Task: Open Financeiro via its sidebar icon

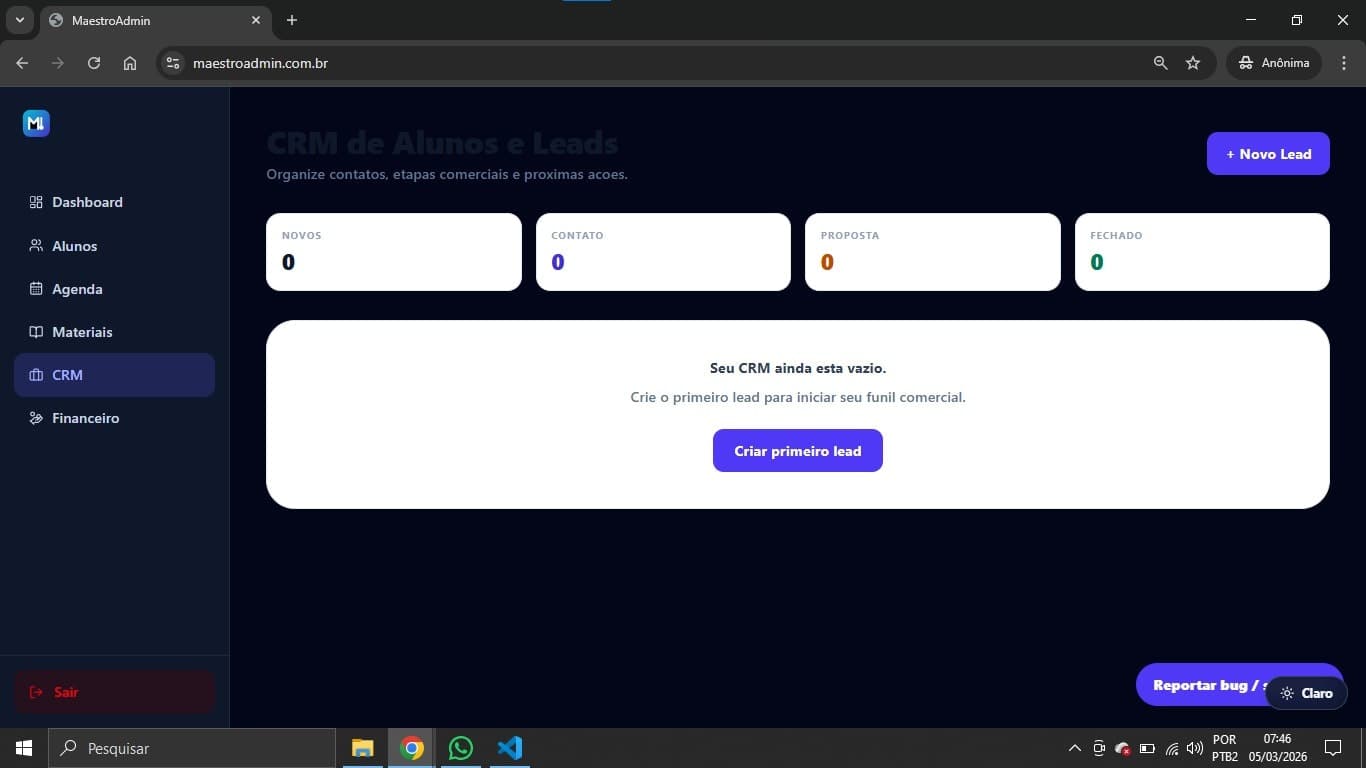Action: [x=35, y=418]
